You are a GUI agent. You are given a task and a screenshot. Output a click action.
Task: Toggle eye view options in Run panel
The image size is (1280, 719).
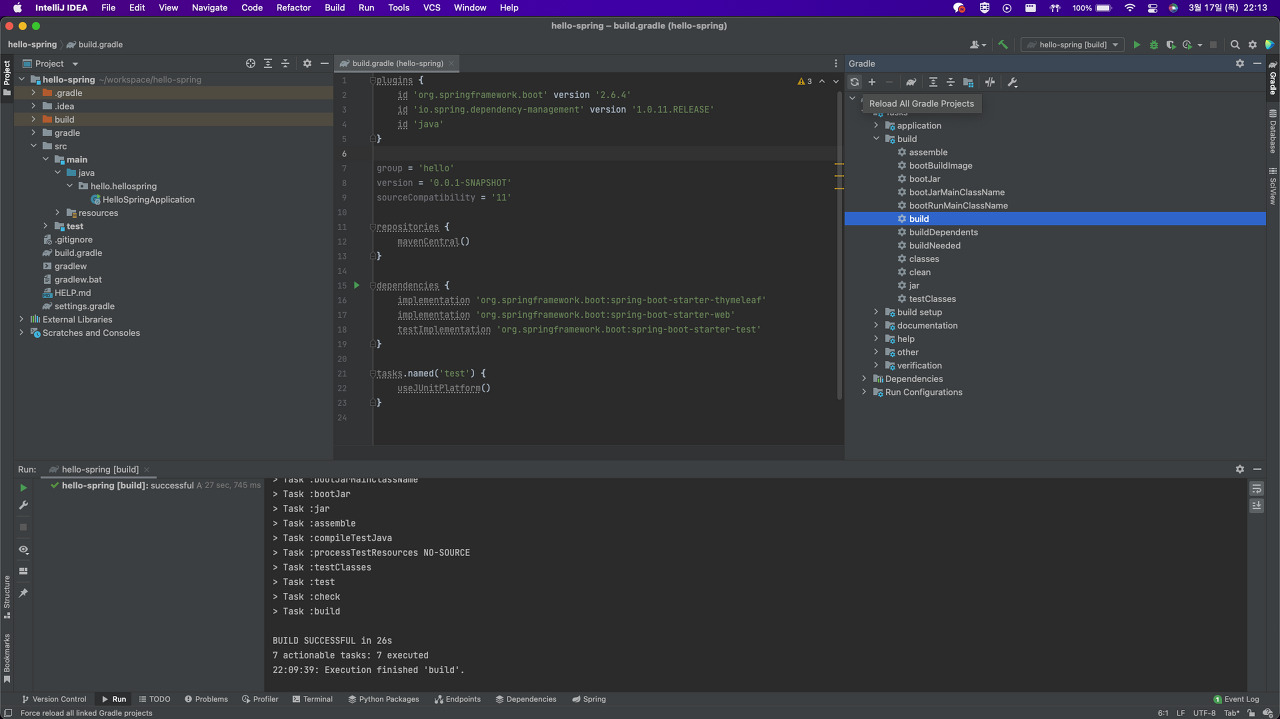tap(24, 550)
